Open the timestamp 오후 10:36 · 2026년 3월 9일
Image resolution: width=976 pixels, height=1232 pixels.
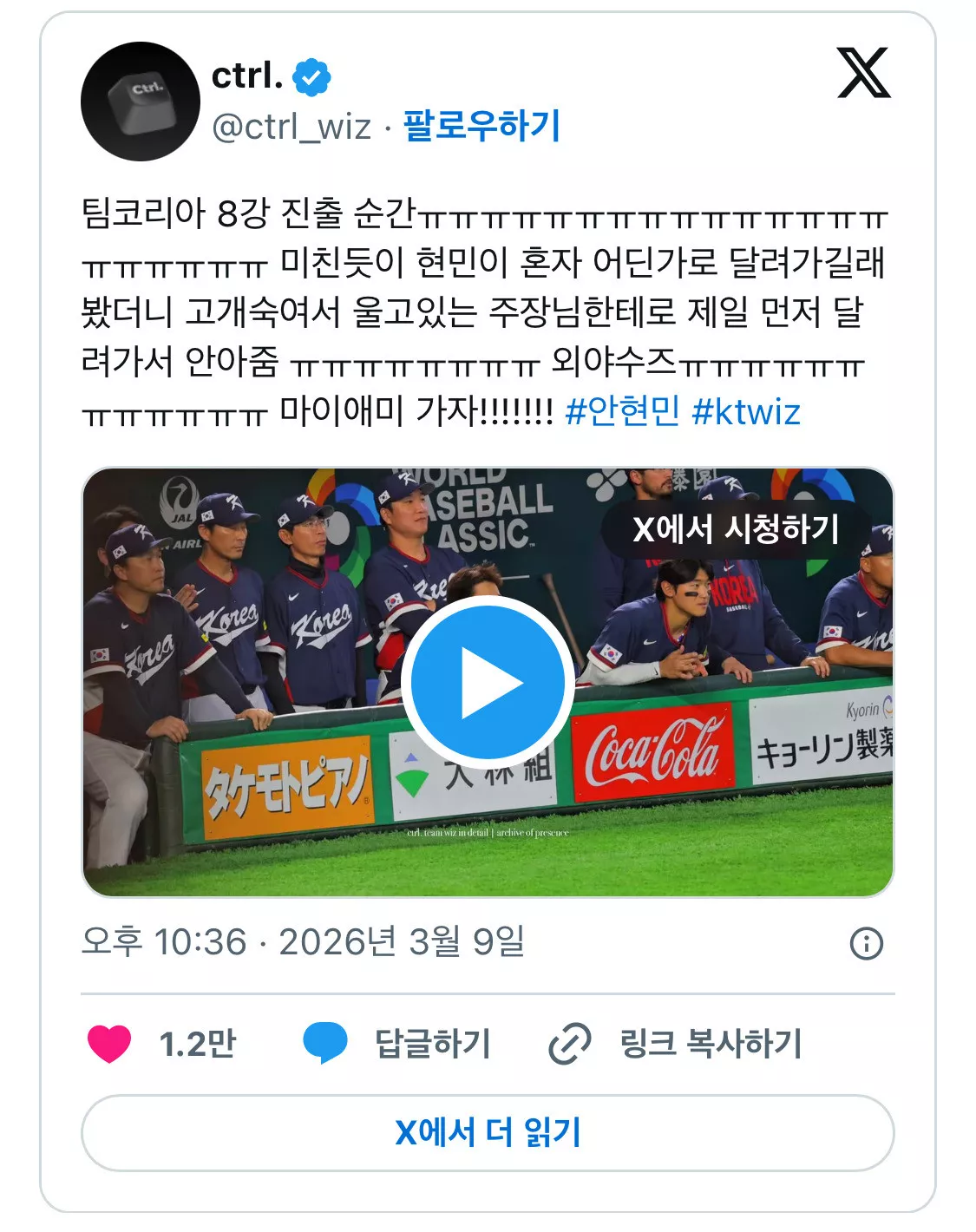point(303,942)
